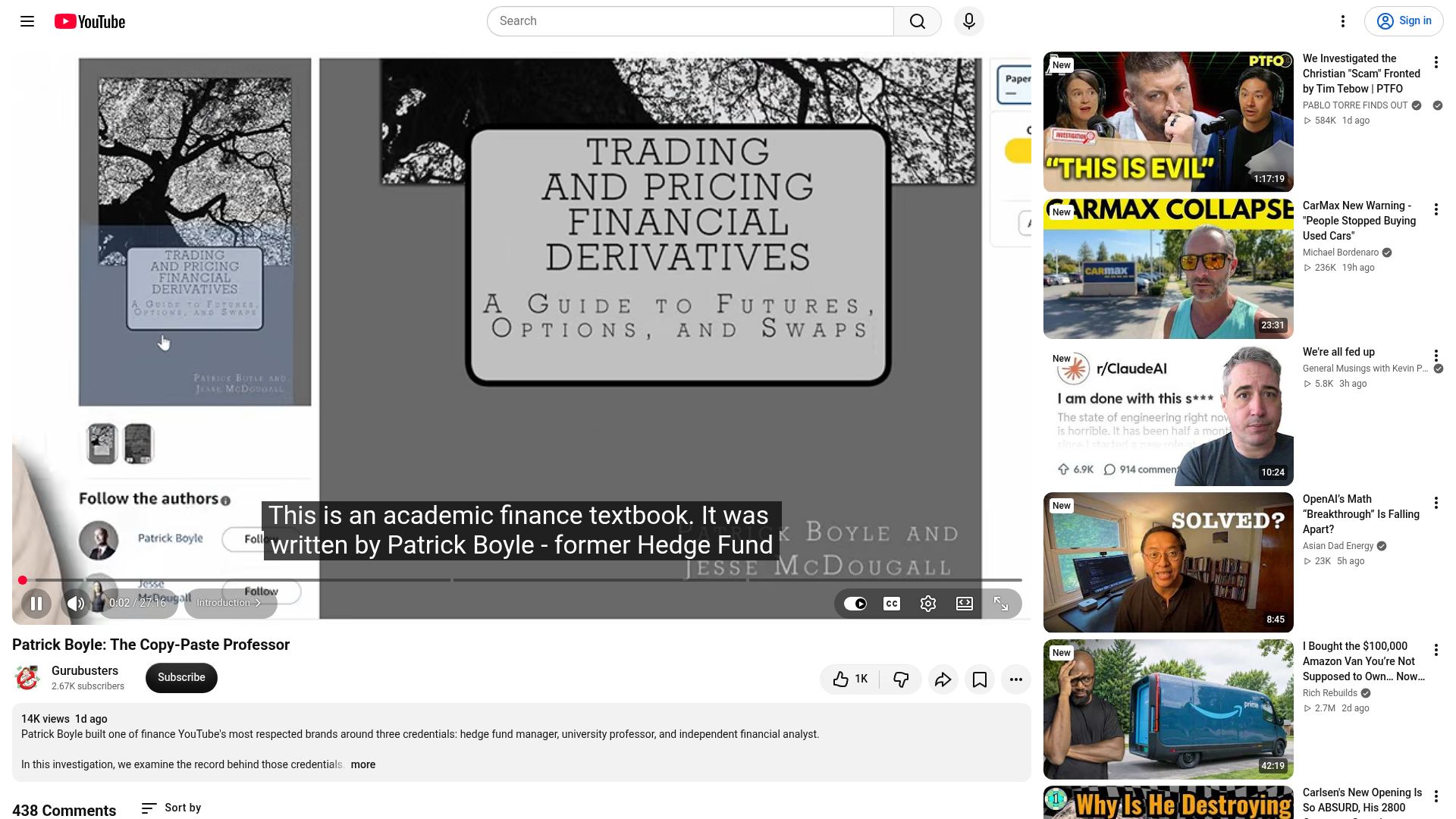Pause the video playback
Screen dimensions: 1456x819
tap(36, 604)
